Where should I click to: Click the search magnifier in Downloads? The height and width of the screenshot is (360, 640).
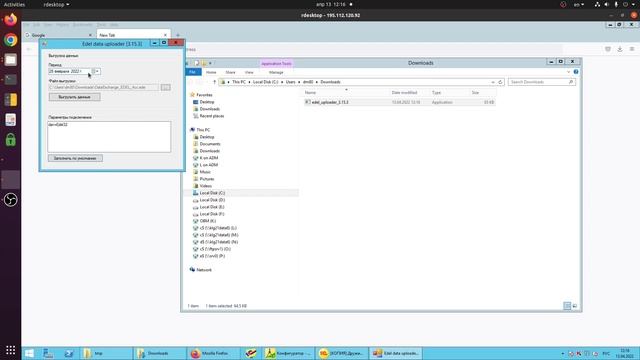571,82
